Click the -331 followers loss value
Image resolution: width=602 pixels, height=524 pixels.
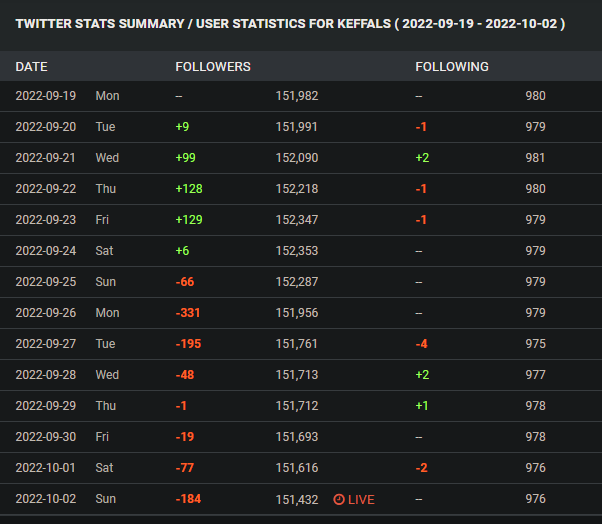(x=188, y=313)
